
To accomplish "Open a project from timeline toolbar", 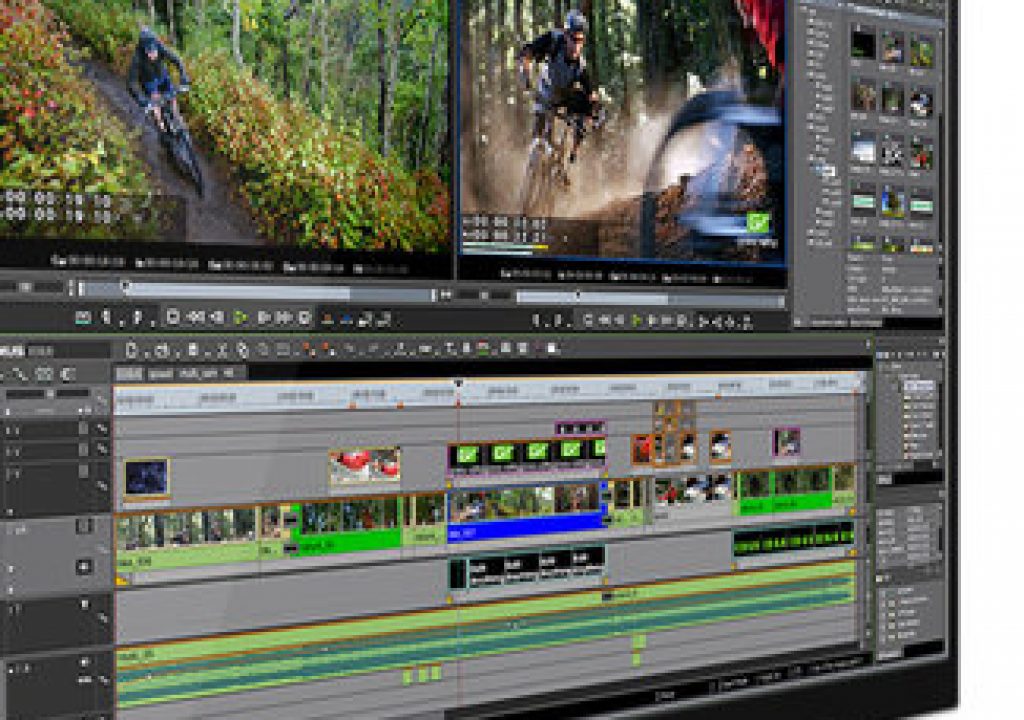I will point(161,351).
